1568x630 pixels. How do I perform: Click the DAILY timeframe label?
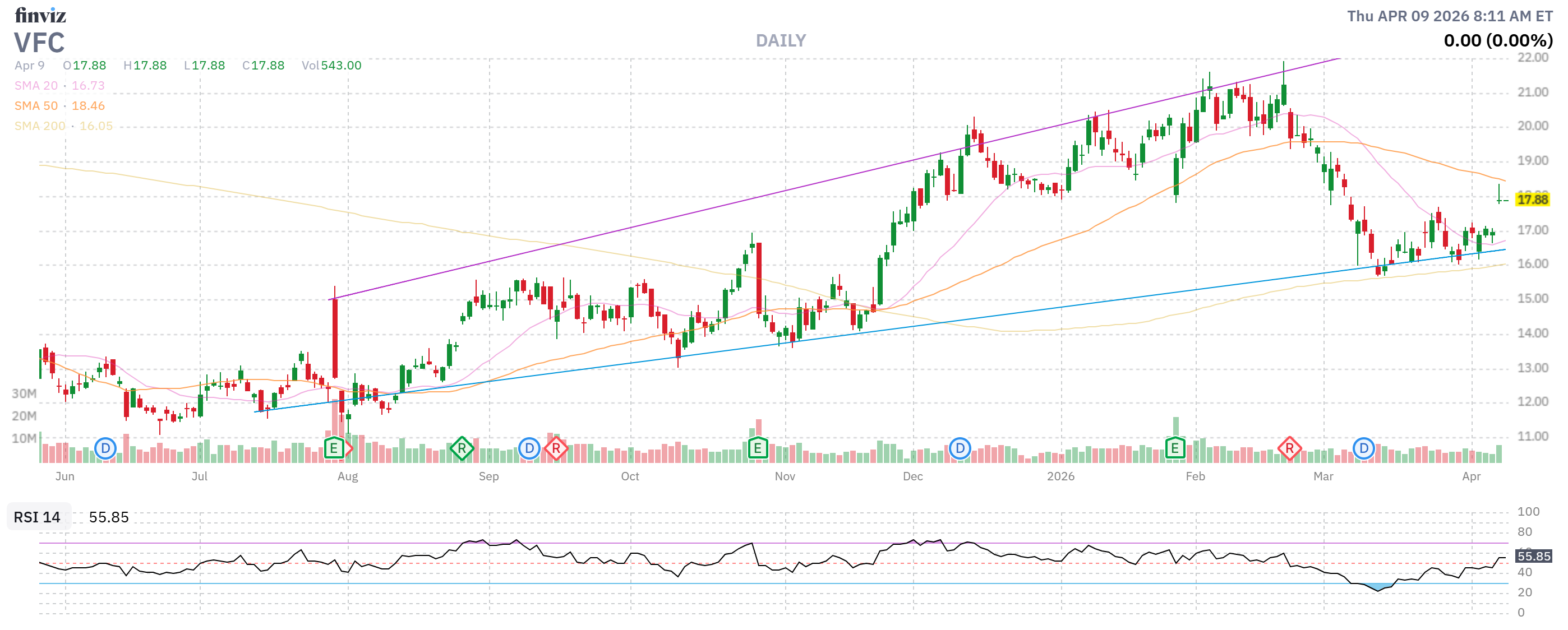click(x=781, y=41)
